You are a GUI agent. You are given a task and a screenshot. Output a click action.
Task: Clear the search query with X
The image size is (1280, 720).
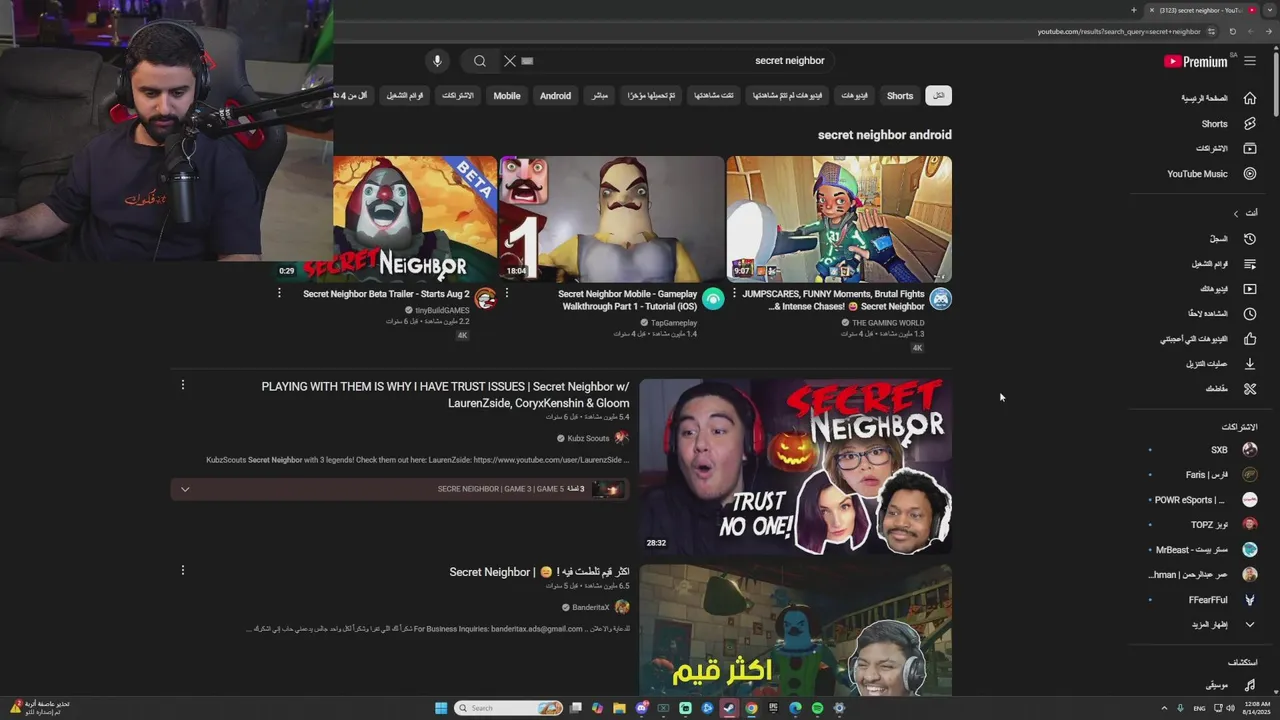pos(510,61)
